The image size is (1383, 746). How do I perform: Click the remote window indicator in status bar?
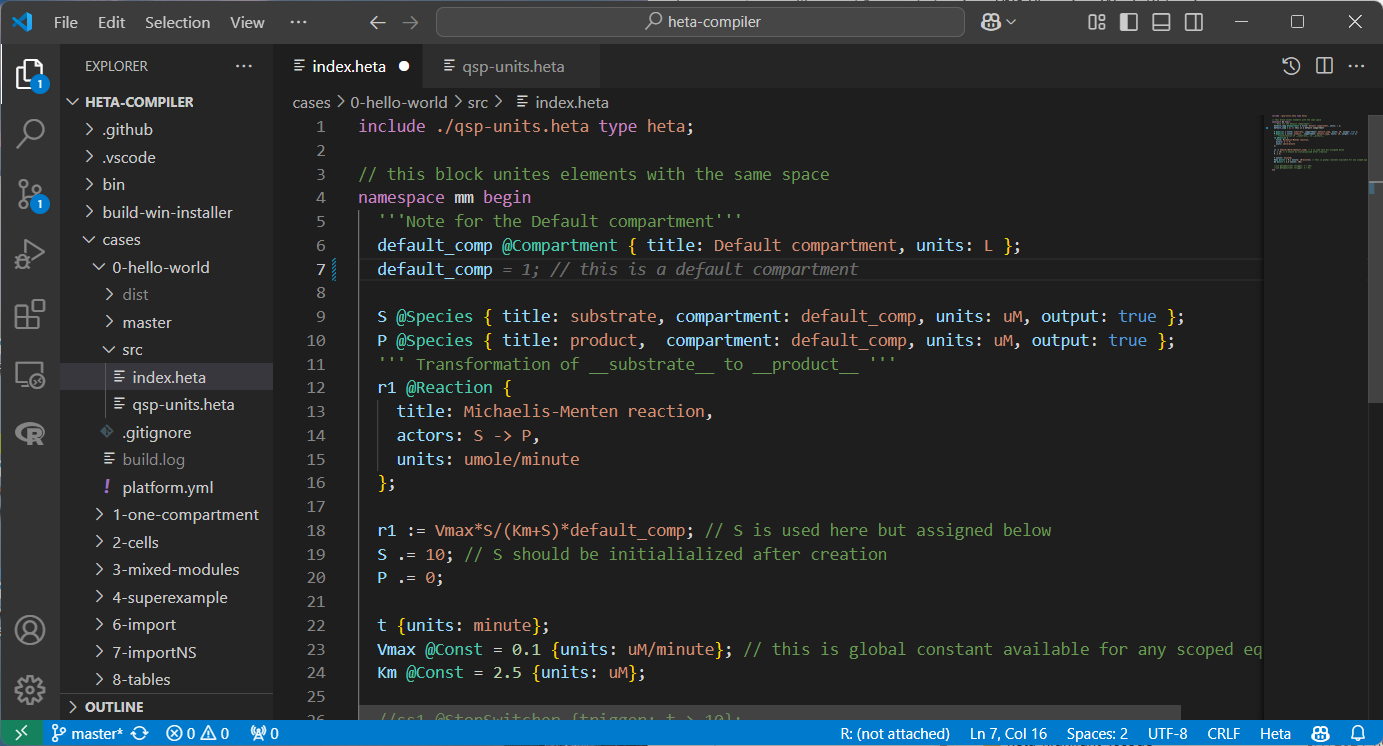pyautogui.click(x=21, y=733)
